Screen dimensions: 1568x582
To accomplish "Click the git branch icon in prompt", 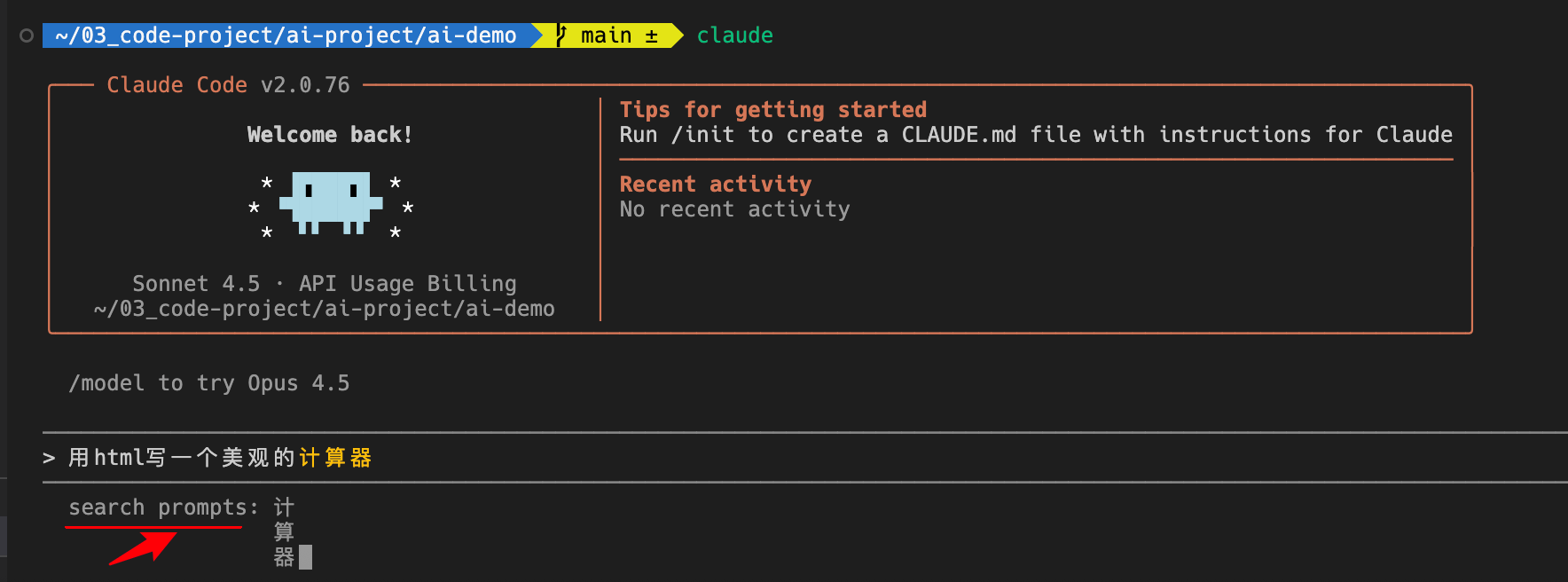I will coord(561,35).
